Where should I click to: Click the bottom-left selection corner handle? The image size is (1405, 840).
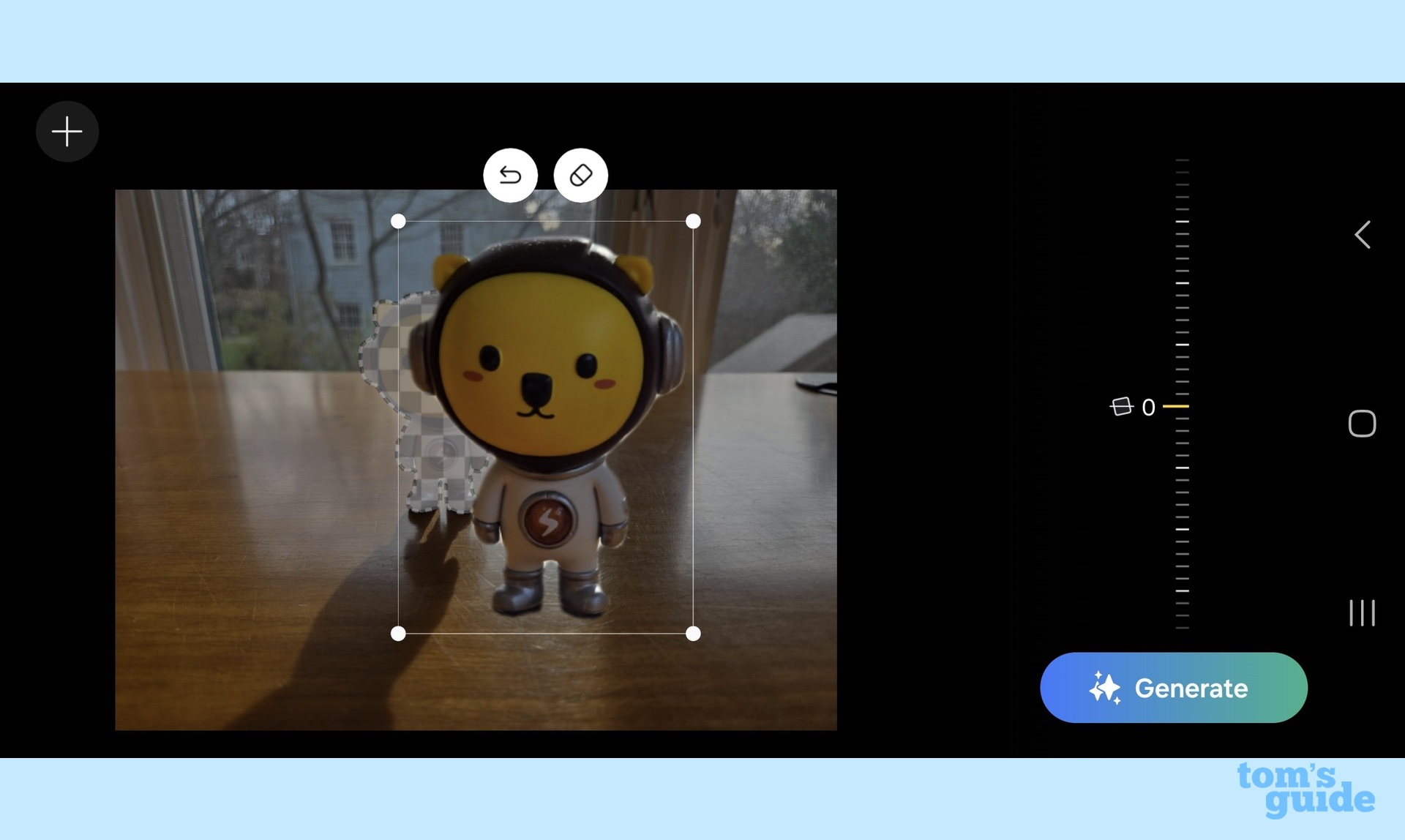click(398, 634)
